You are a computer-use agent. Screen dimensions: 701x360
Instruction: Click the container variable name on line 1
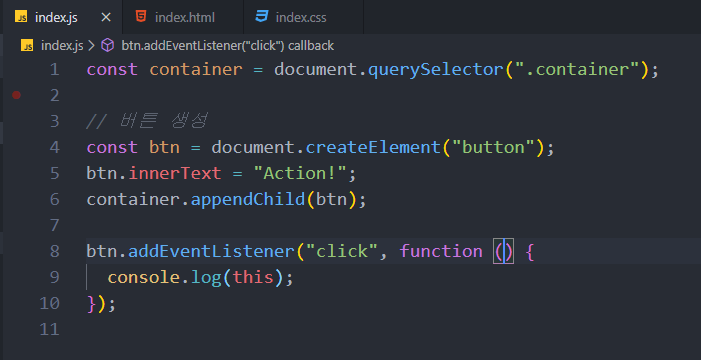[196, 69]
